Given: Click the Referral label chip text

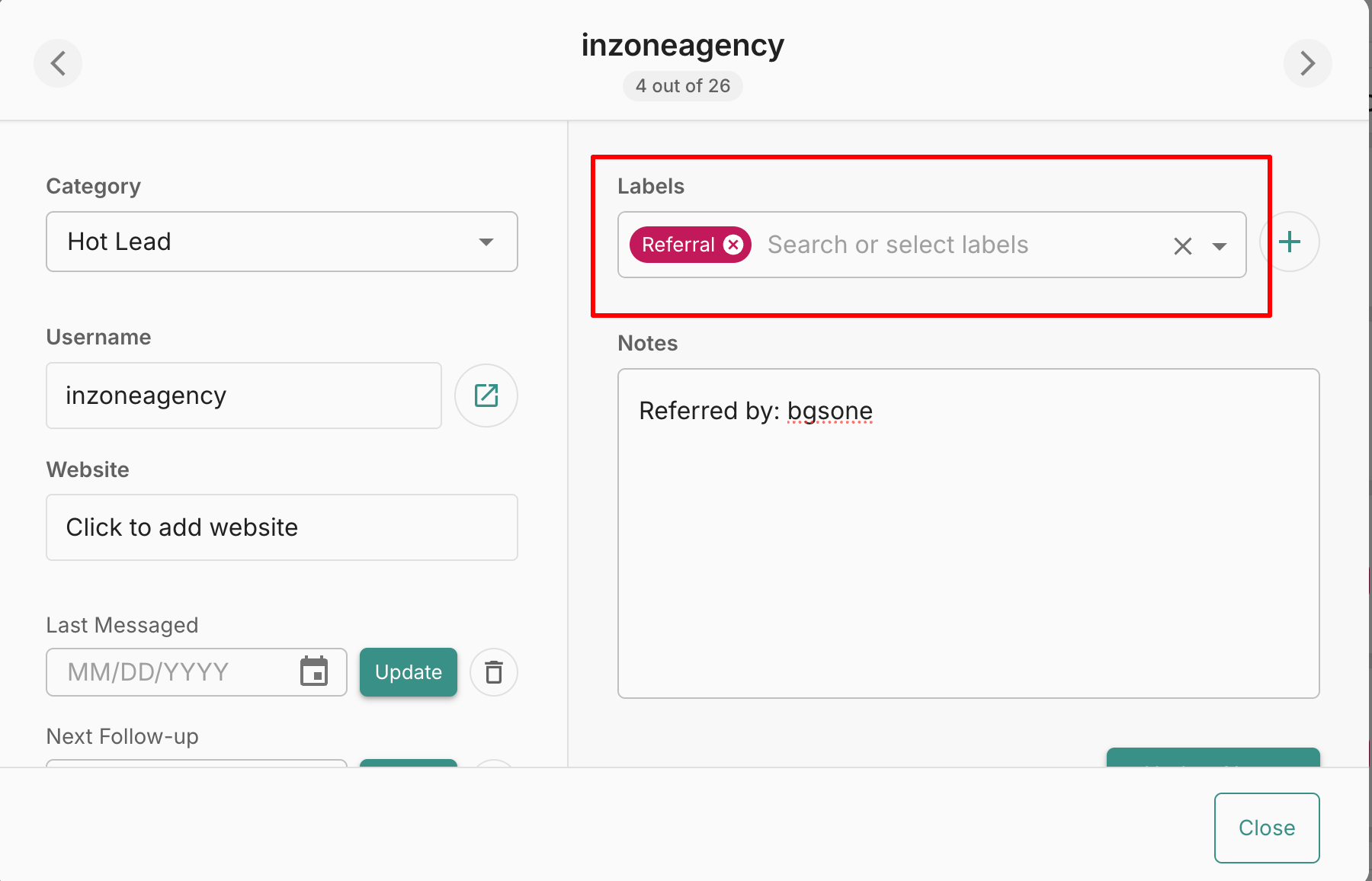Looking at the screenshot, I should pos(678,245).
